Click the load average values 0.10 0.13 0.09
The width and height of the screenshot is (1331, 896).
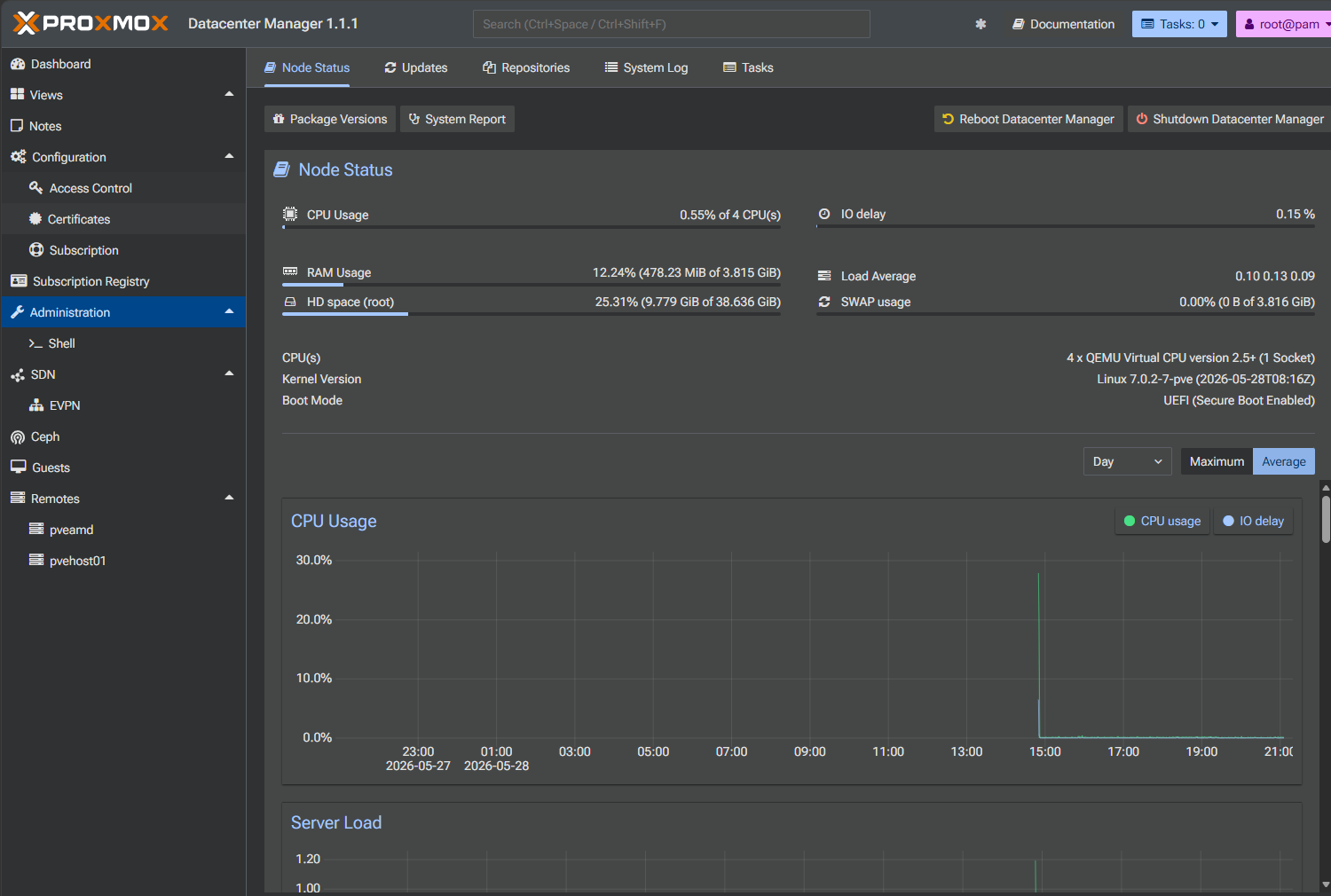[x=1275, y=276]
